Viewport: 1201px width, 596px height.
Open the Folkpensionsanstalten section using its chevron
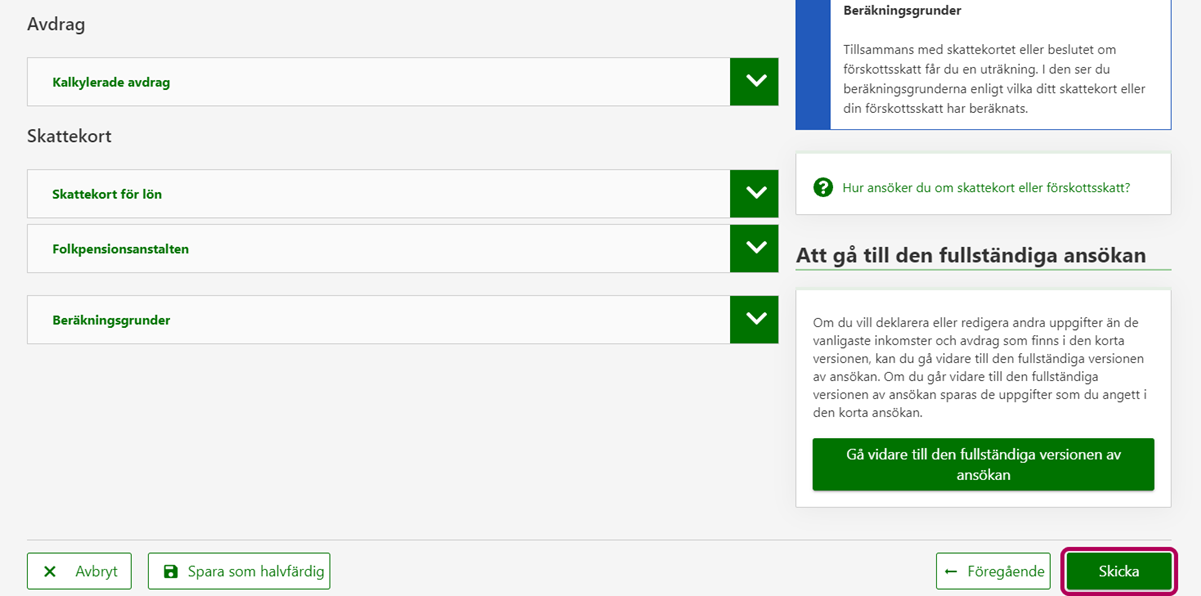754,248
